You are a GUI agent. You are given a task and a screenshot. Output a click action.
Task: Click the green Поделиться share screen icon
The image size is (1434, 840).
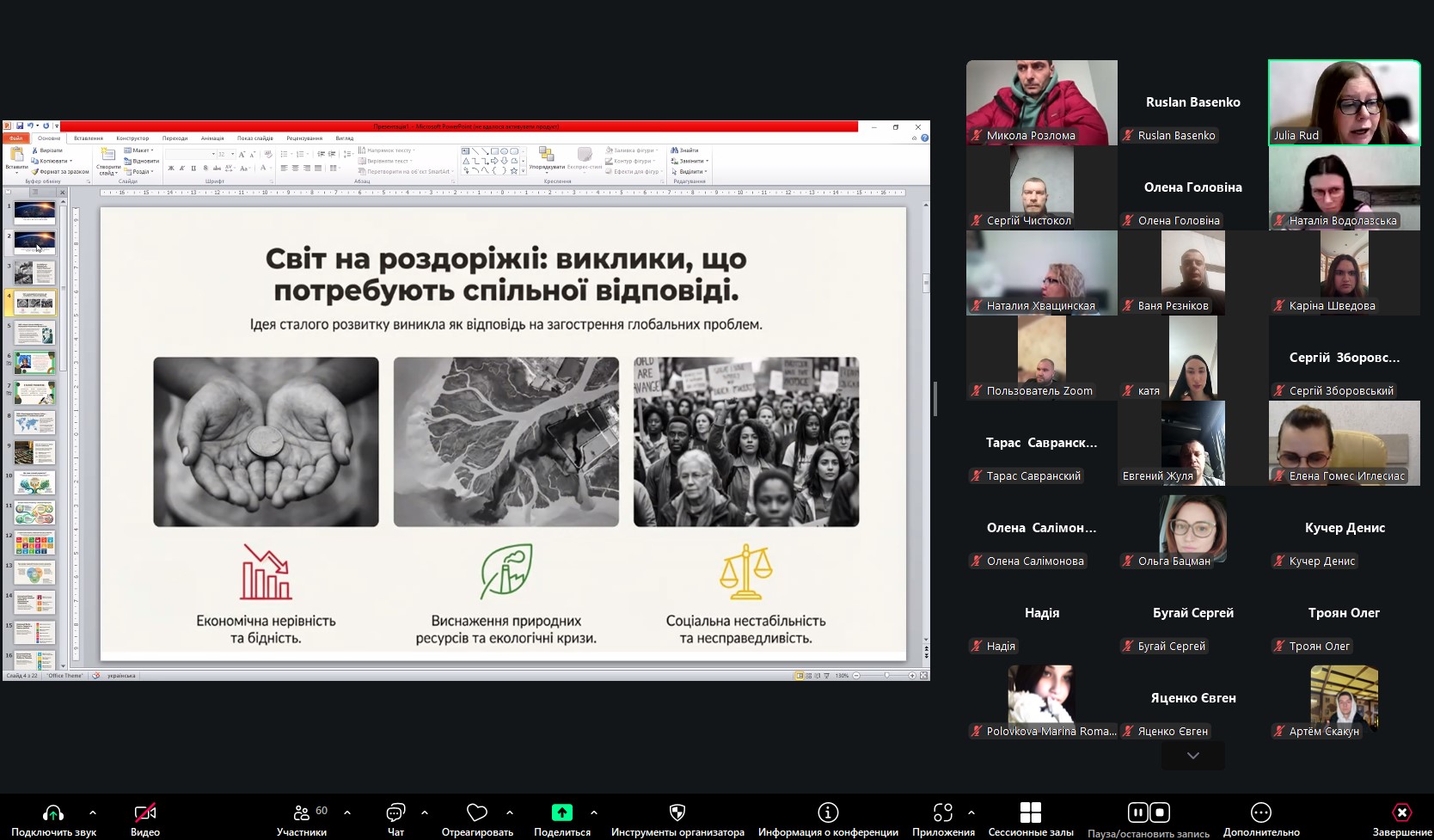pos(561,812)
